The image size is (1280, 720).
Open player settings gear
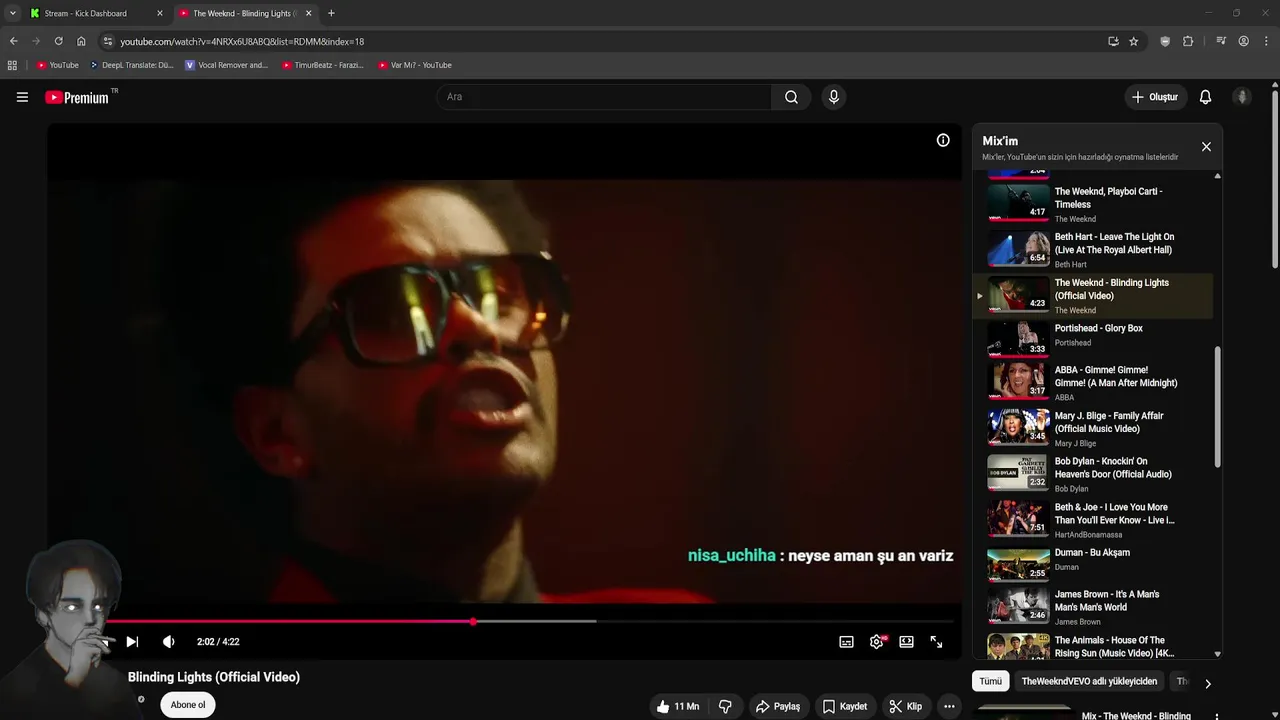click(x=877, y=642)
